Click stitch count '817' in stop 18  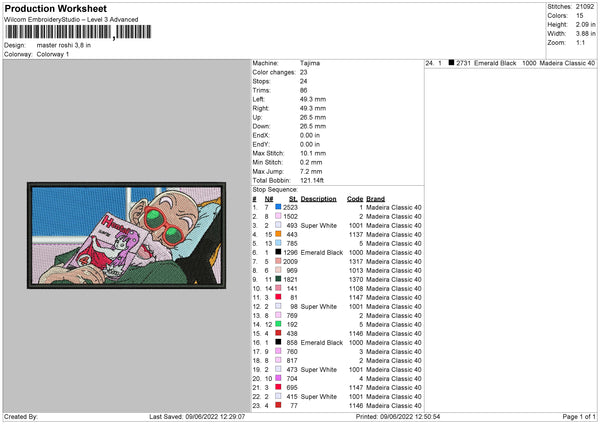292,360
